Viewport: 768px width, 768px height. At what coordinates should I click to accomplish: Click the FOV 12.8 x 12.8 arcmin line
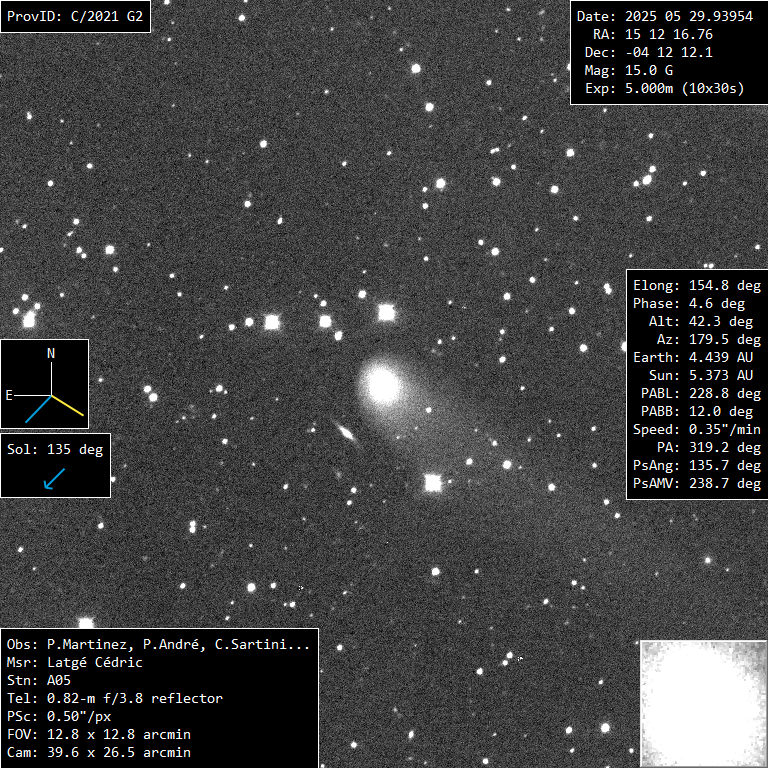[98, 734]
